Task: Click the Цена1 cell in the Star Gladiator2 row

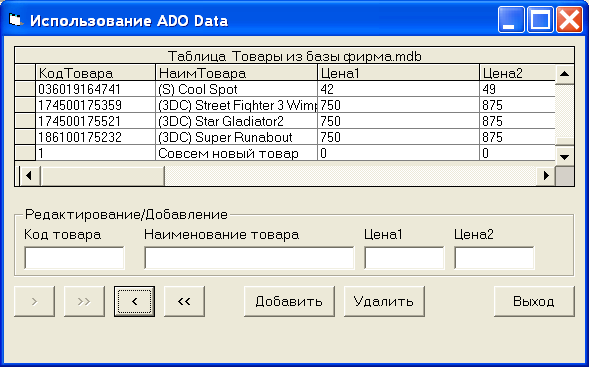Action: (399, 121)
